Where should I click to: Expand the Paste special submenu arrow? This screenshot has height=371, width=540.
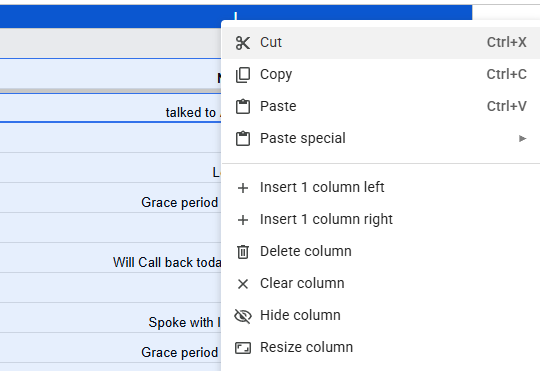point(522,138)
